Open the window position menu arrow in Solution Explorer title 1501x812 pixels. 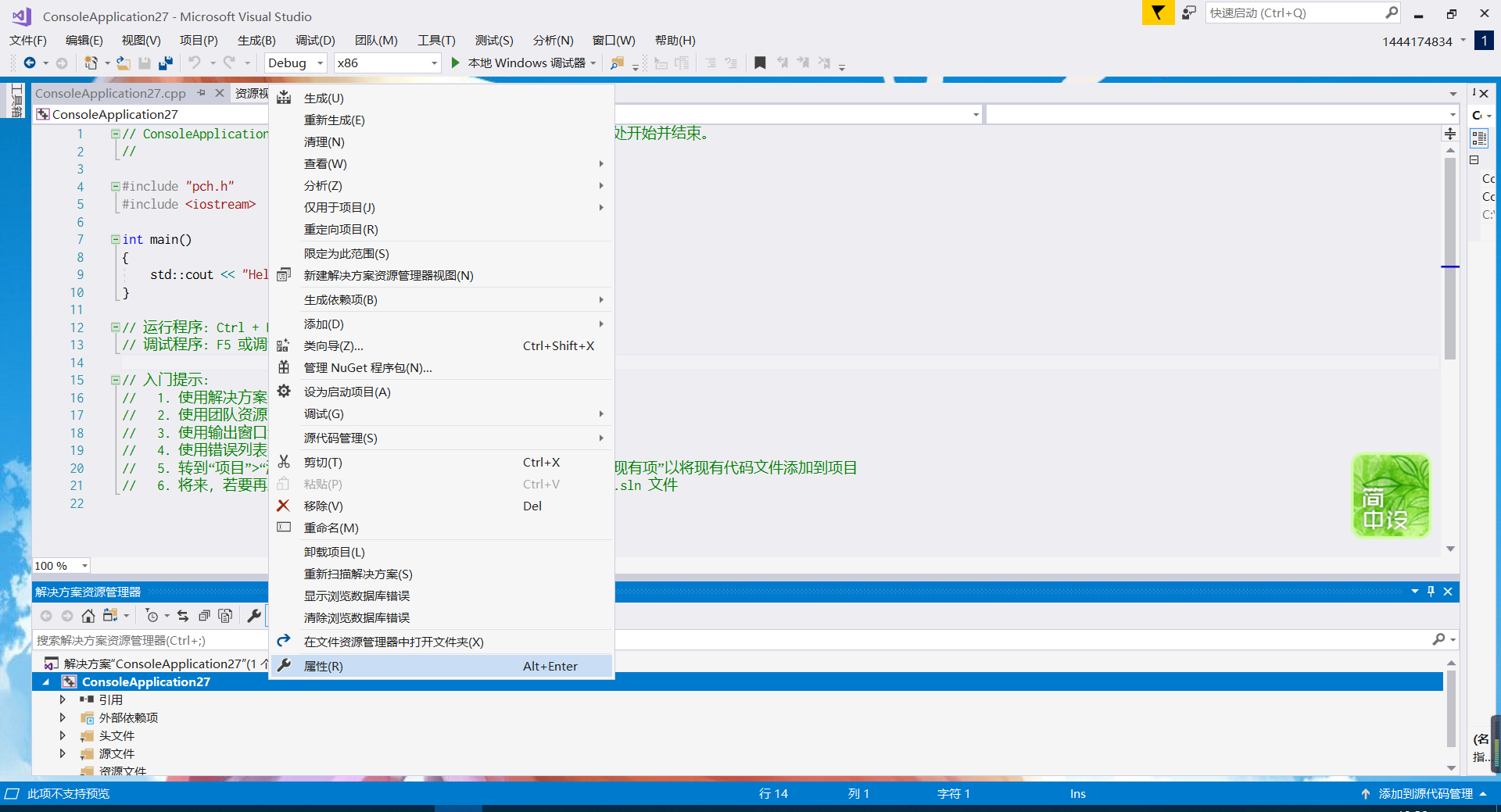pos(1414,592)
